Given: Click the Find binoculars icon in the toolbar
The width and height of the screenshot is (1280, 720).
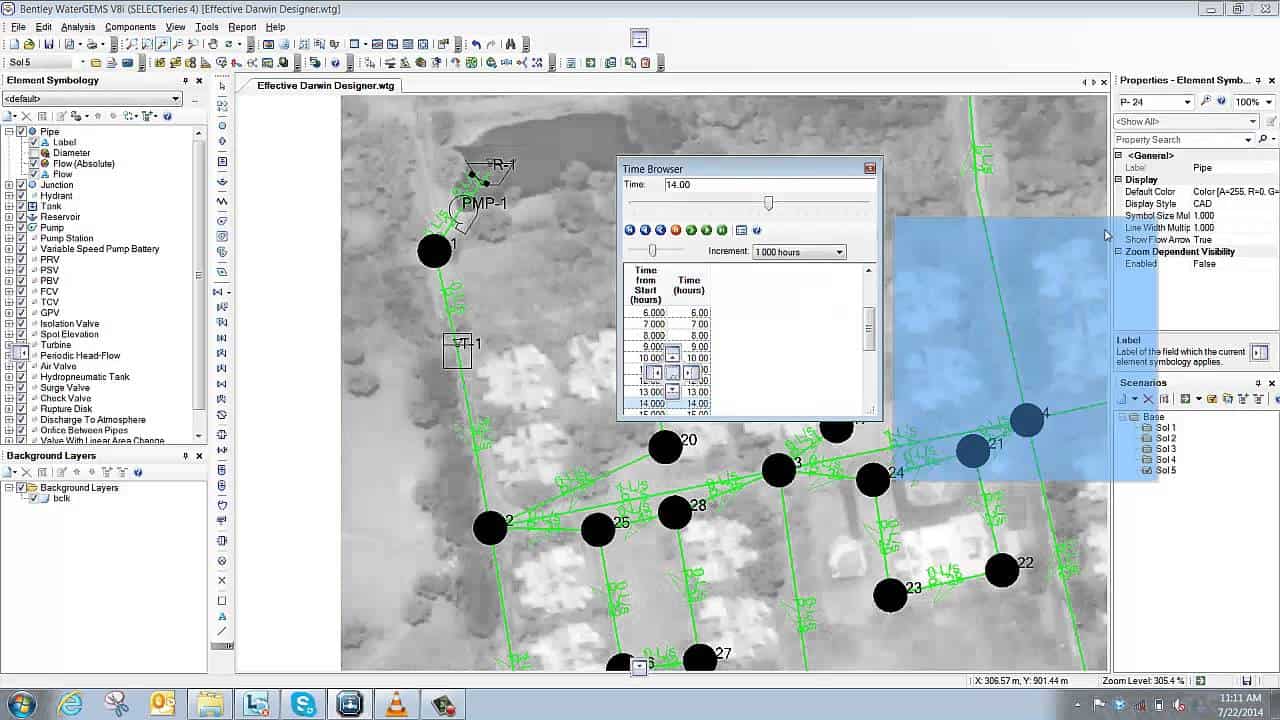Looking at the screenshot, I should tap(511, 44).
